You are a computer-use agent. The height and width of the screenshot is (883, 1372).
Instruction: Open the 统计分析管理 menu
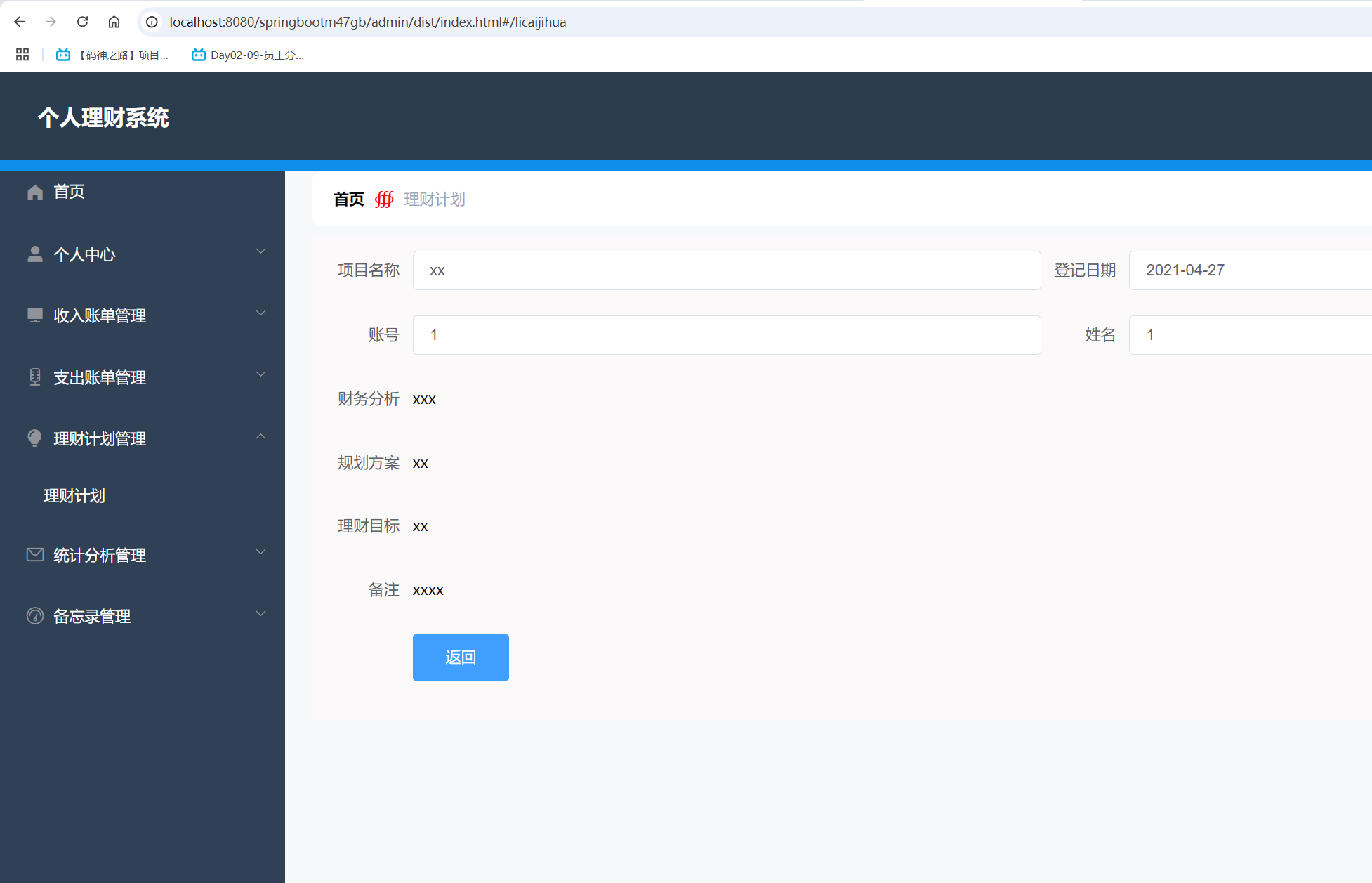[100, 556]
